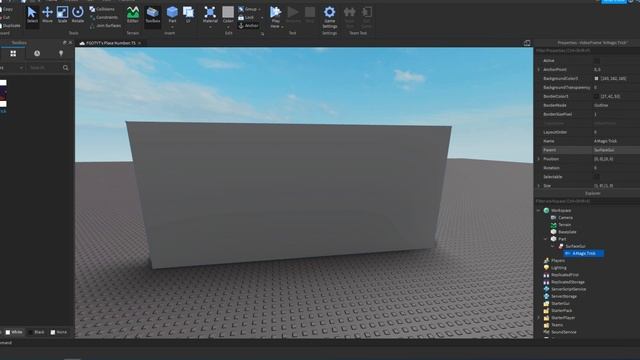Select Players service in Explorer
Screen dimensions: 640x360
click(554, 260)
